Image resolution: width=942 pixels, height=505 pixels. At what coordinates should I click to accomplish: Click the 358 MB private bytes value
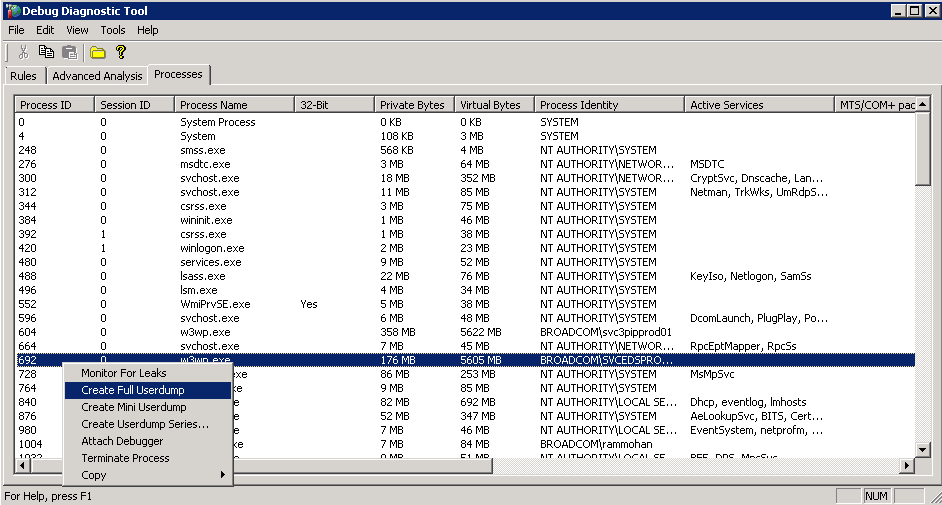398,332
